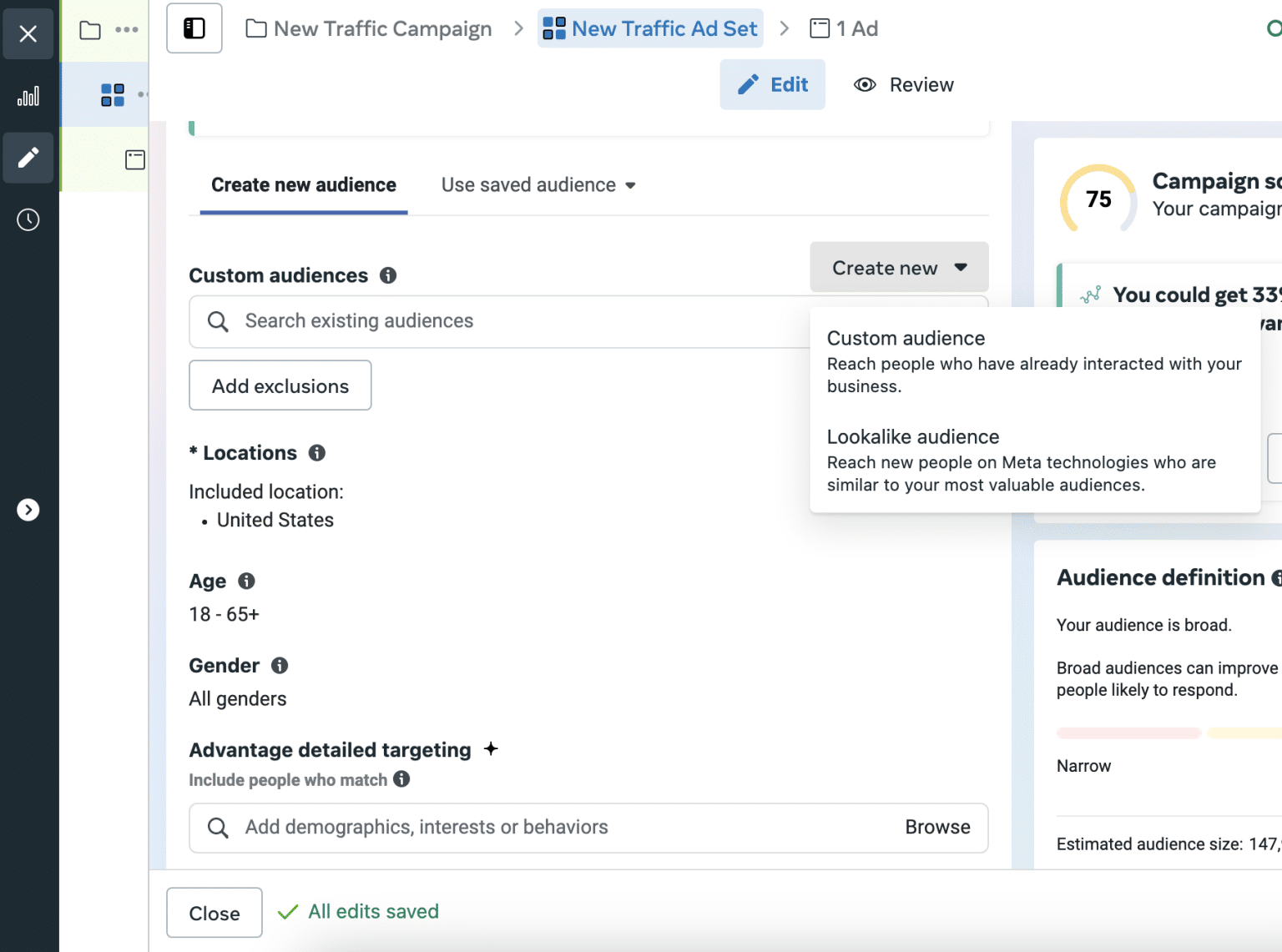1282x952 pixels.
Task: Click Browse for detailed targeting
Action: click(x=936, y=827)
